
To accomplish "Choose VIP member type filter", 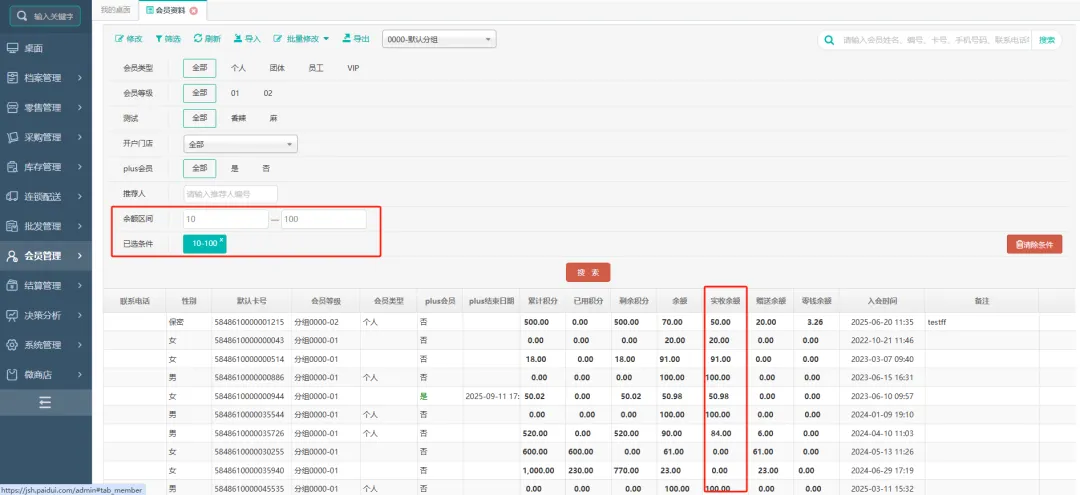I will coord(353,68).
